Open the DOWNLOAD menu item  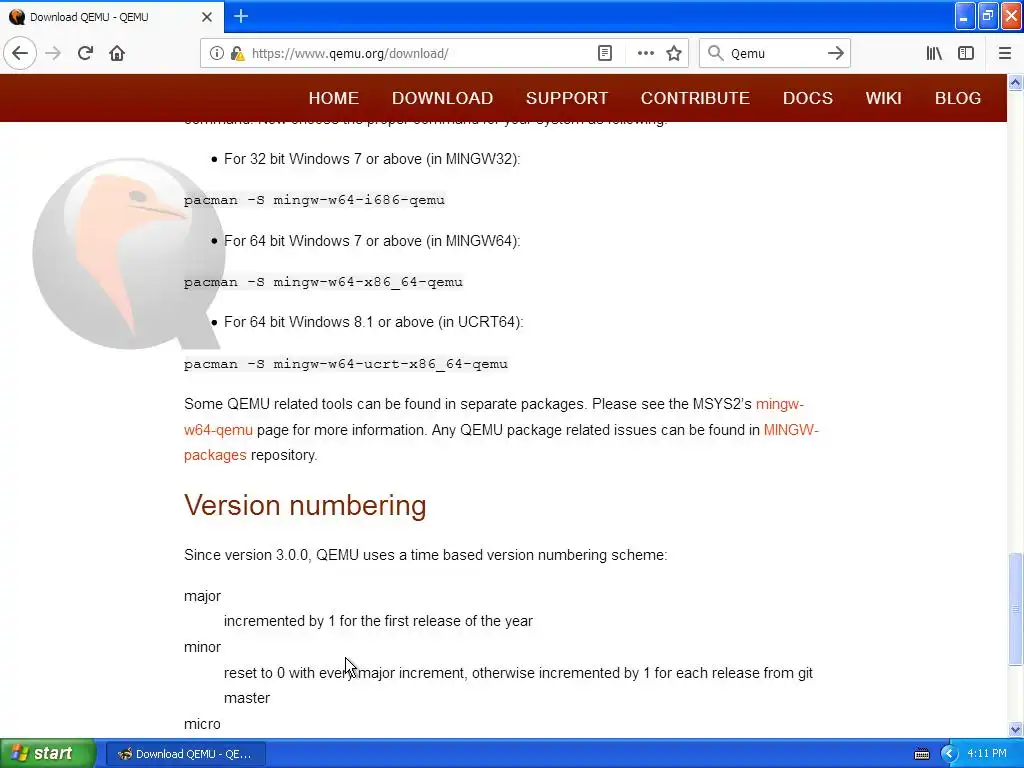pos(442,98)
